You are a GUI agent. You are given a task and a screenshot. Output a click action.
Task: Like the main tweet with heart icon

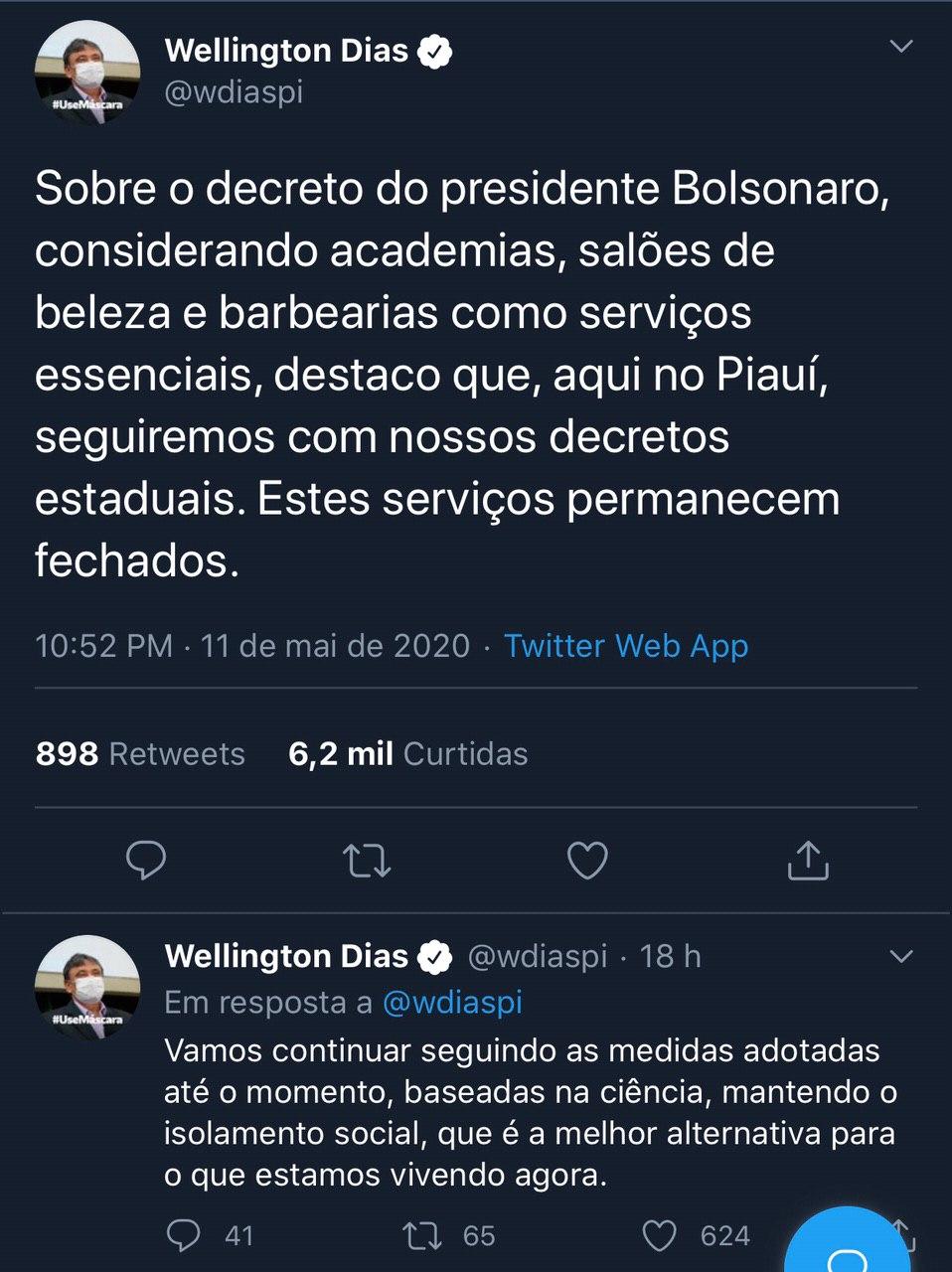pos(587,861)
